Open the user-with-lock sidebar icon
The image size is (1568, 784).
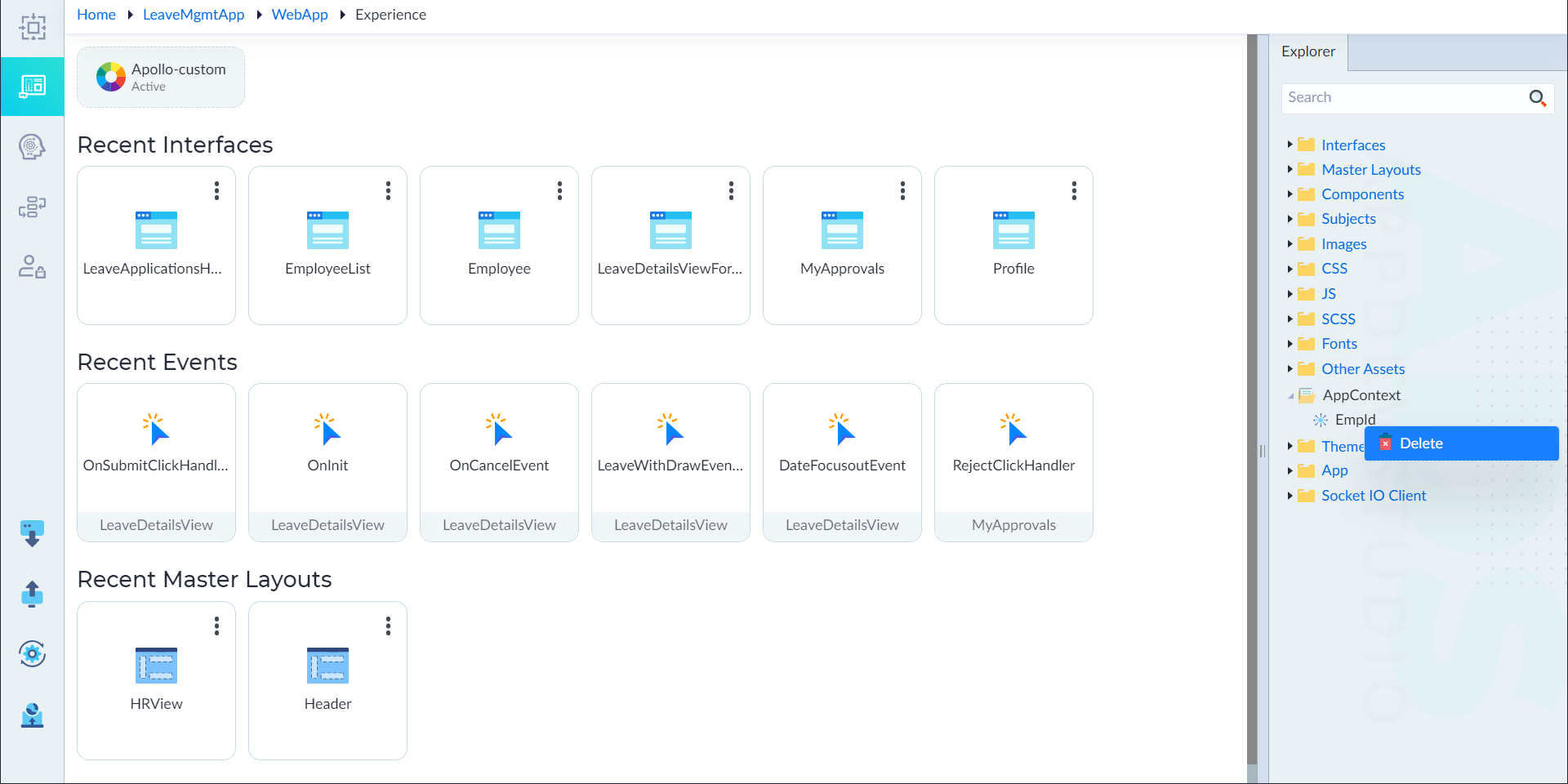click(x=33, y=267)
